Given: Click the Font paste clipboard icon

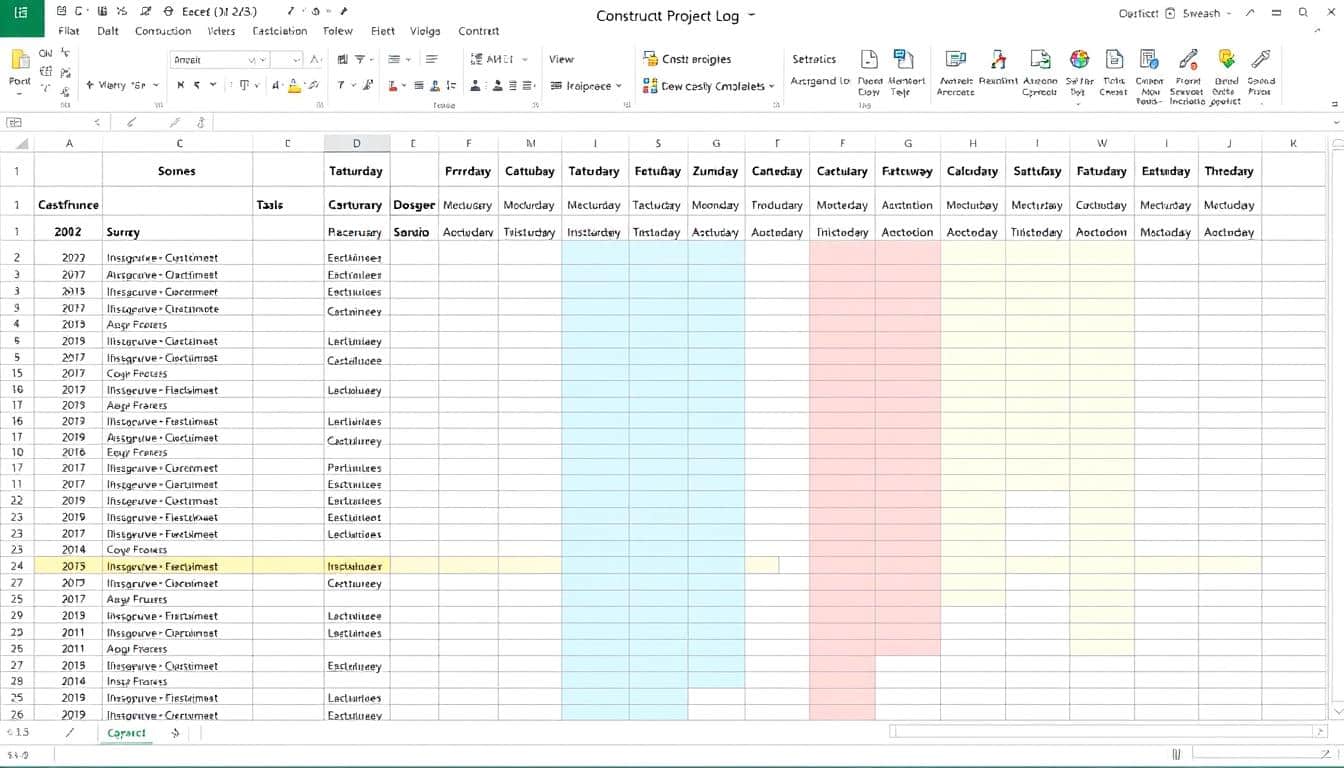Looking at the screenshot, I should (20, 61).
